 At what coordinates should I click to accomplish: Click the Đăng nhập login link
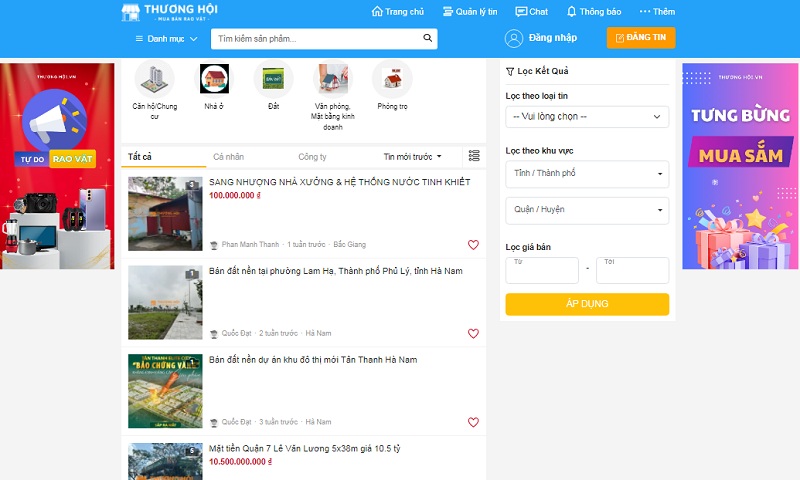point(553,38)
